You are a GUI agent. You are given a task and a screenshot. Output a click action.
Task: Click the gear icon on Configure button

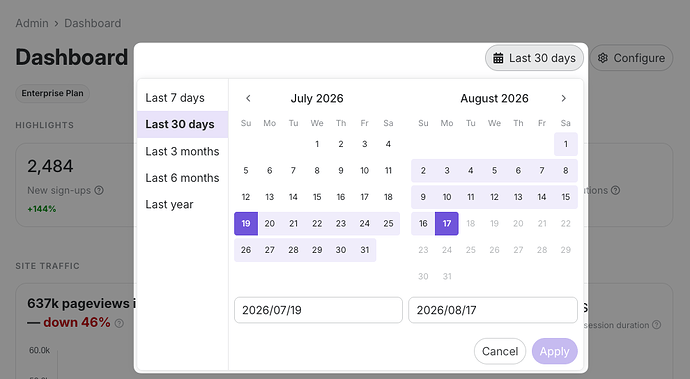(x=603, y=58)
